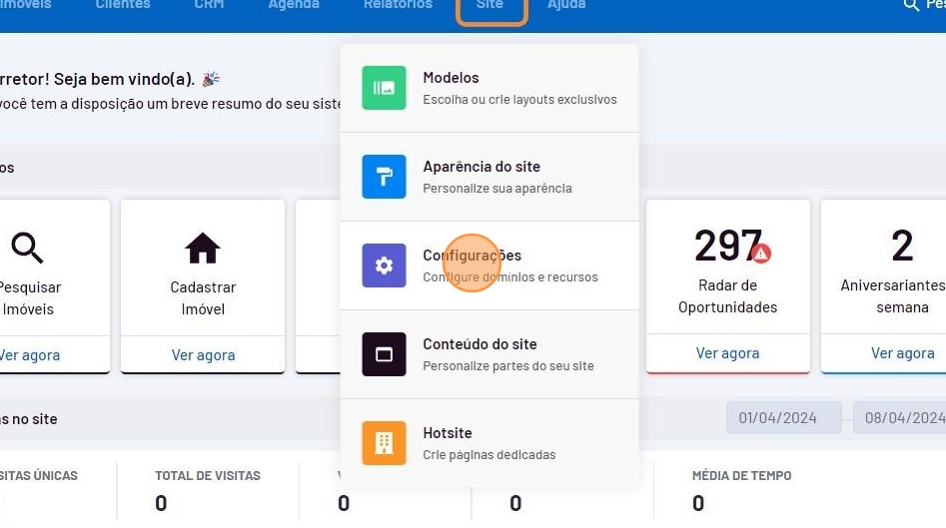Click the magnifier Pesquisar Imóveis icon
The height and width of the screenshot is (528, 946).
(27, 247)
